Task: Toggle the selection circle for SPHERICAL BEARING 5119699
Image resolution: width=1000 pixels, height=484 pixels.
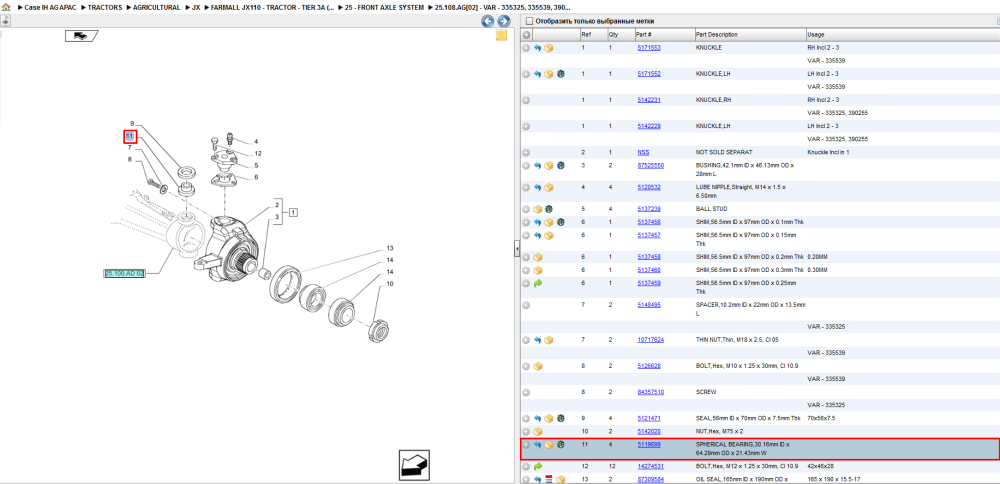Action: tap(526, 444)
